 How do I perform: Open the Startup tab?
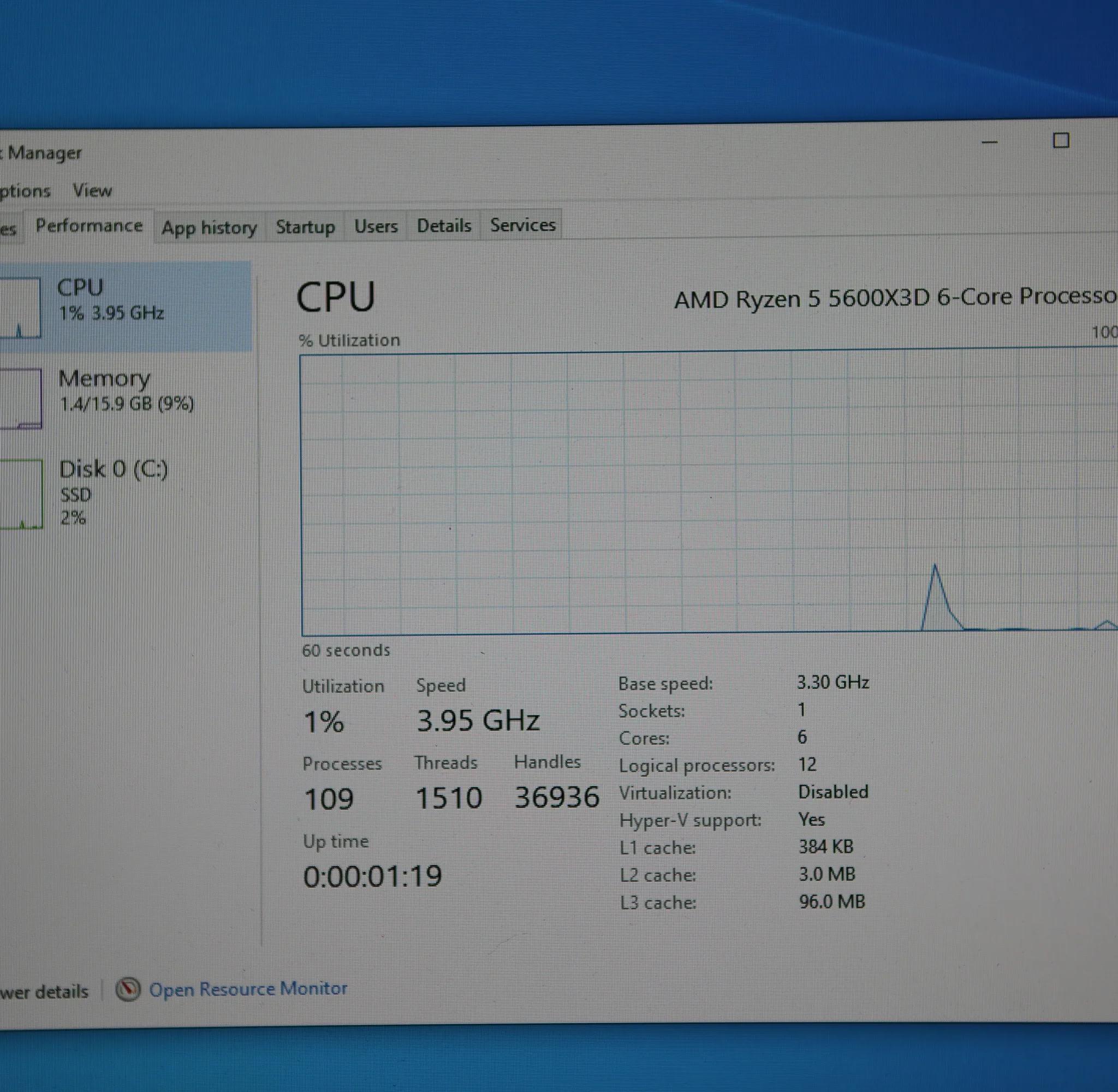pos(305,227)
